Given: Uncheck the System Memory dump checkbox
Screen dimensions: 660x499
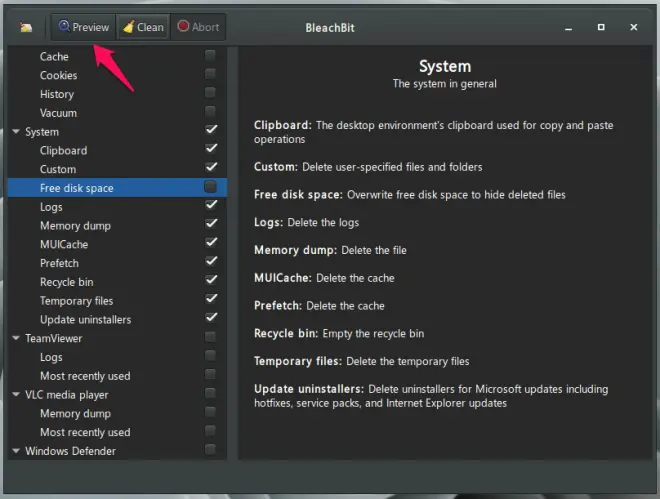Looking at the screenshot, I should pyautogui.click(x=211, y=224).
